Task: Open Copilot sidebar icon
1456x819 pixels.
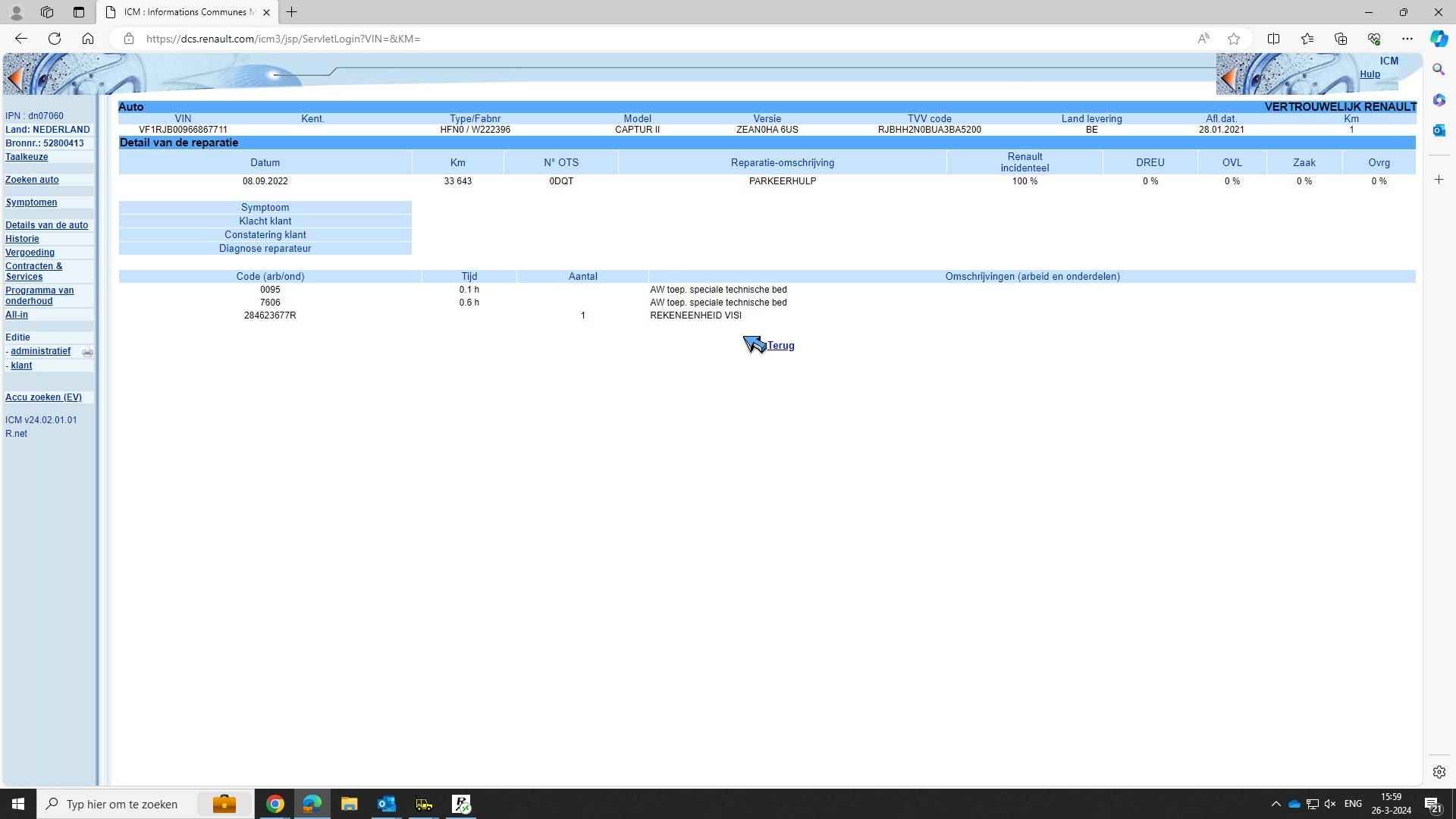Action: tap(1439, 39)
